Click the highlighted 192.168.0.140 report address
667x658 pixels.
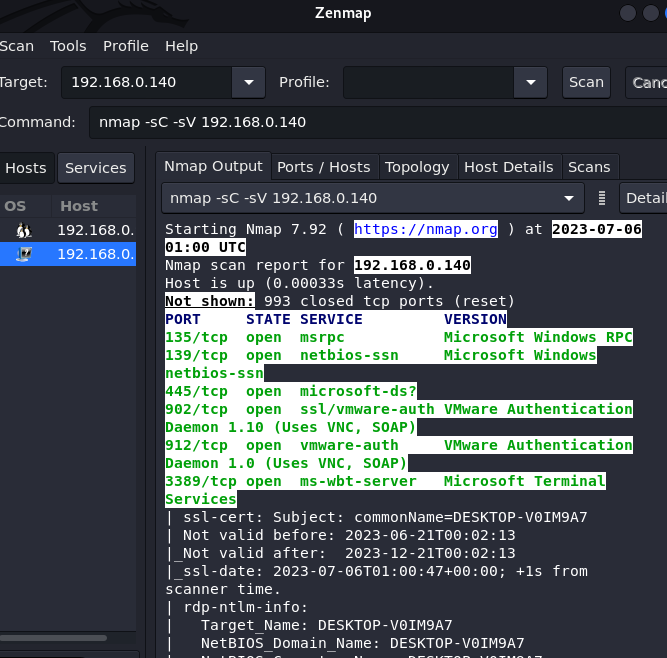tap(412, 265)
